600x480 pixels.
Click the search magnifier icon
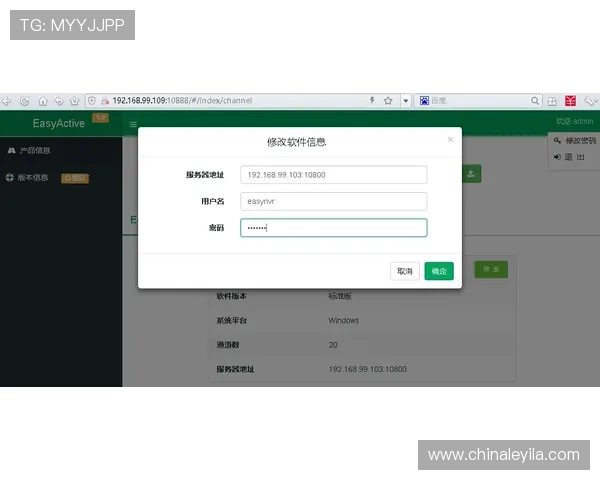(x=535, y=101)
